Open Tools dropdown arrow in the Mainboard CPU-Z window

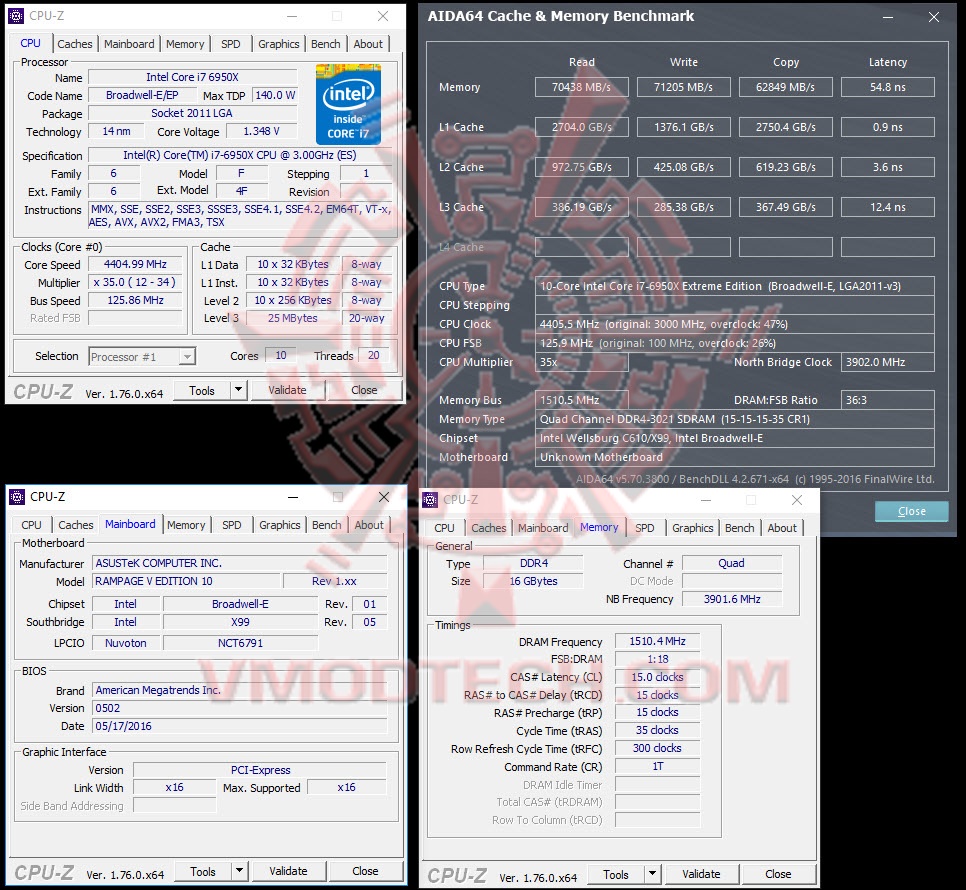point(240,871)
